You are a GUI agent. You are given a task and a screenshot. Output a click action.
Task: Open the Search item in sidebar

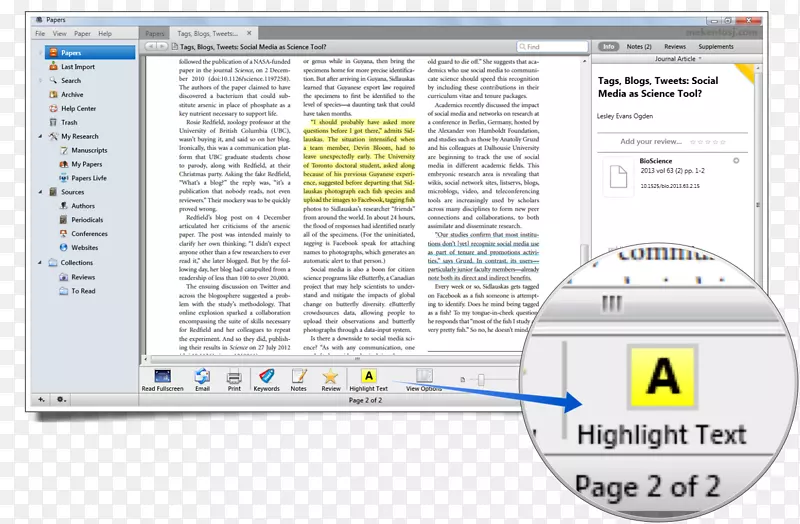click(70, 80)
